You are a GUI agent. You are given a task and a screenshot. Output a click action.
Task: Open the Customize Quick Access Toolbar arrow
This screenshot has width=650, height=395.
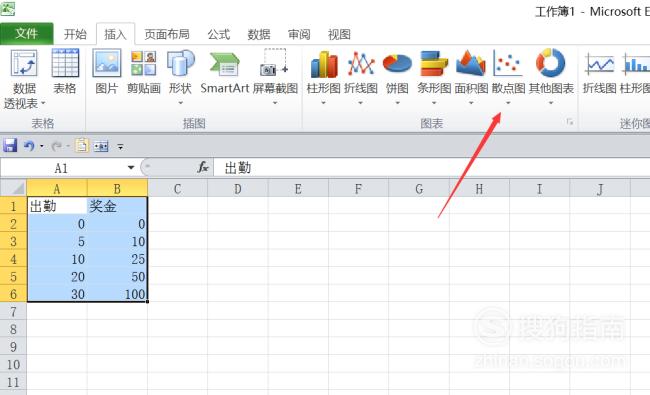pos(120,146)
